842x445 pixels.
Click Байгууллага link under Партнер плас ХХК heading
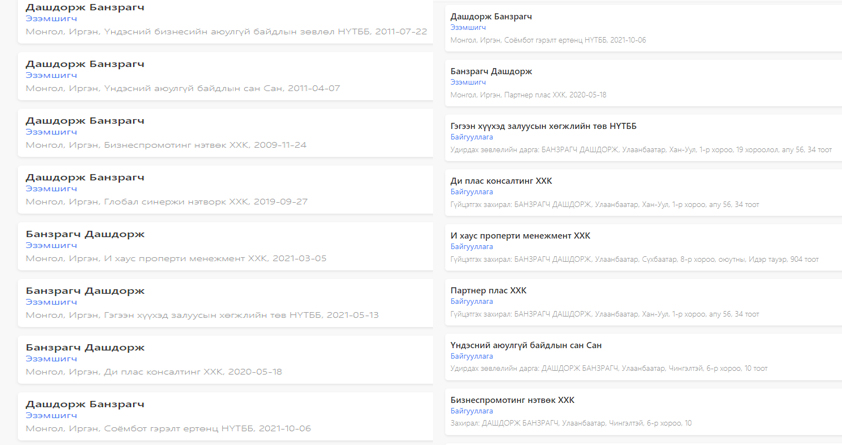click(471, 301)
